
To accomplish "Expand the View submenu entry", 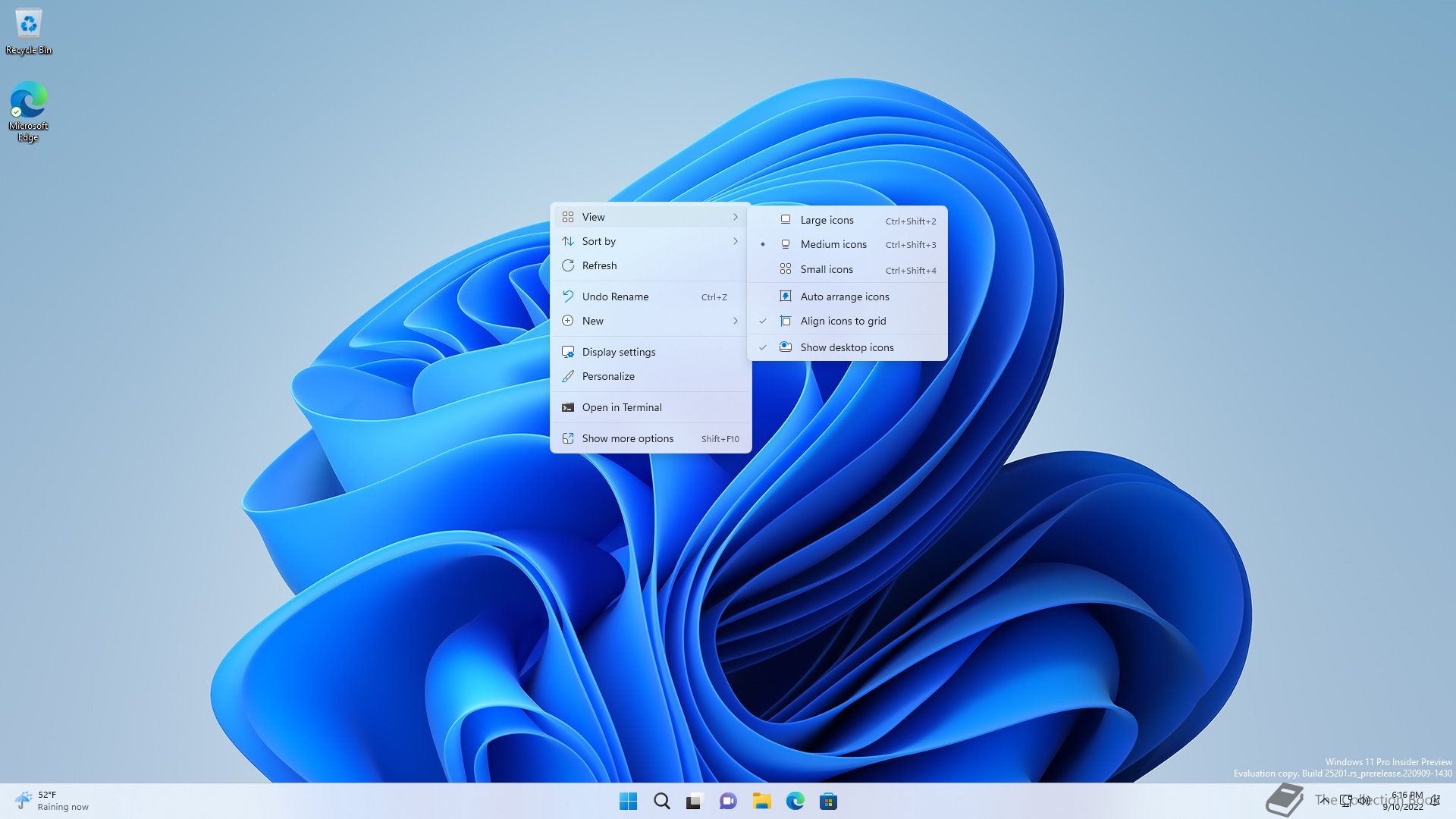I will coord(651,217).
